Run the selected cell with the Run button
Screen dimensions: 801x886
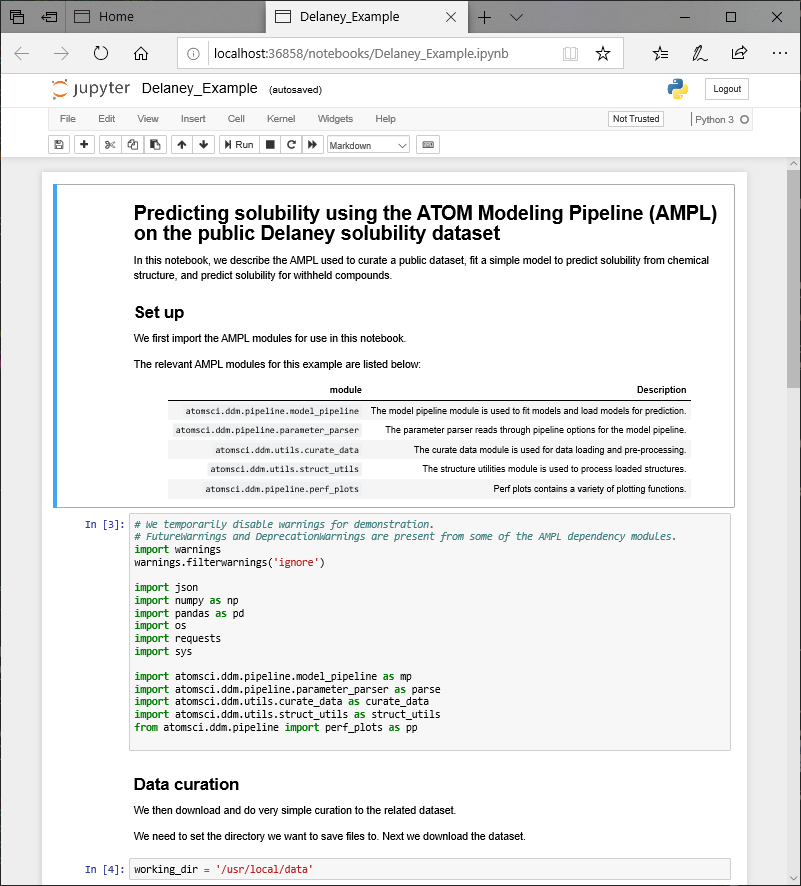pos(237,144)
